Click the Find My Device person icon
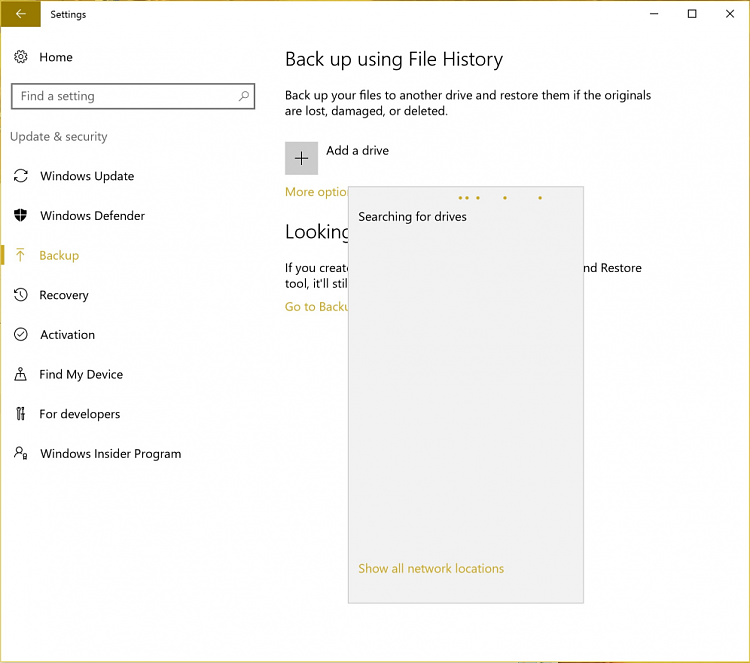This screenshot has width=750, height=663. coord(20,374)
